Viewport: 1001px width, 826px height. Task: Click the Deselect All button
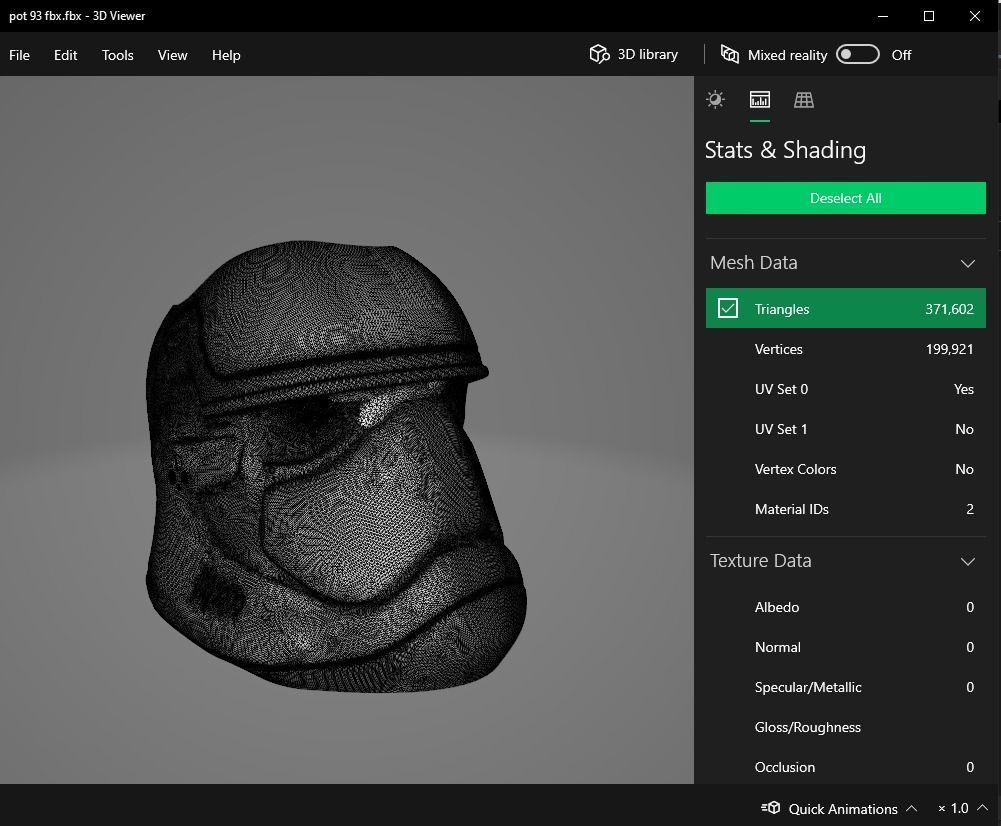click(845, 198)
